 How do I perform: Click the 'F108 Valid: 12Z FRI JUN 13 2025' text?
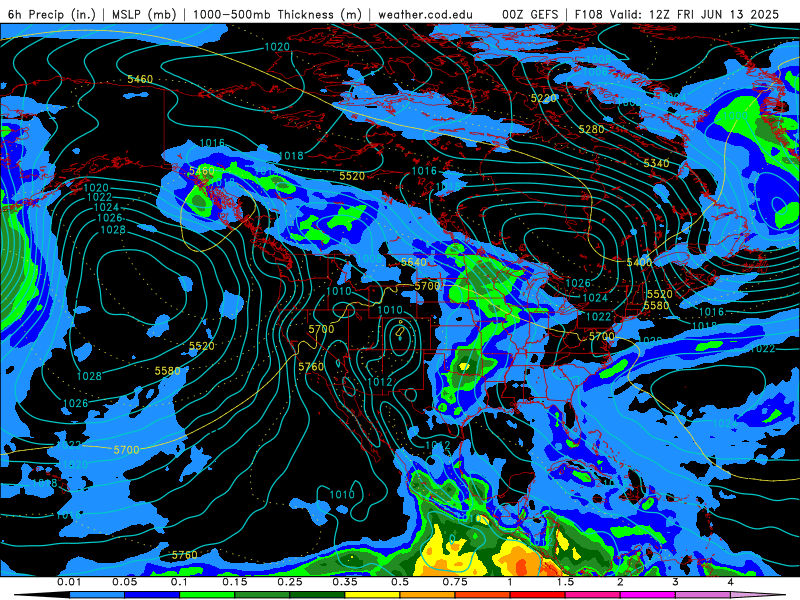(677, 14)
